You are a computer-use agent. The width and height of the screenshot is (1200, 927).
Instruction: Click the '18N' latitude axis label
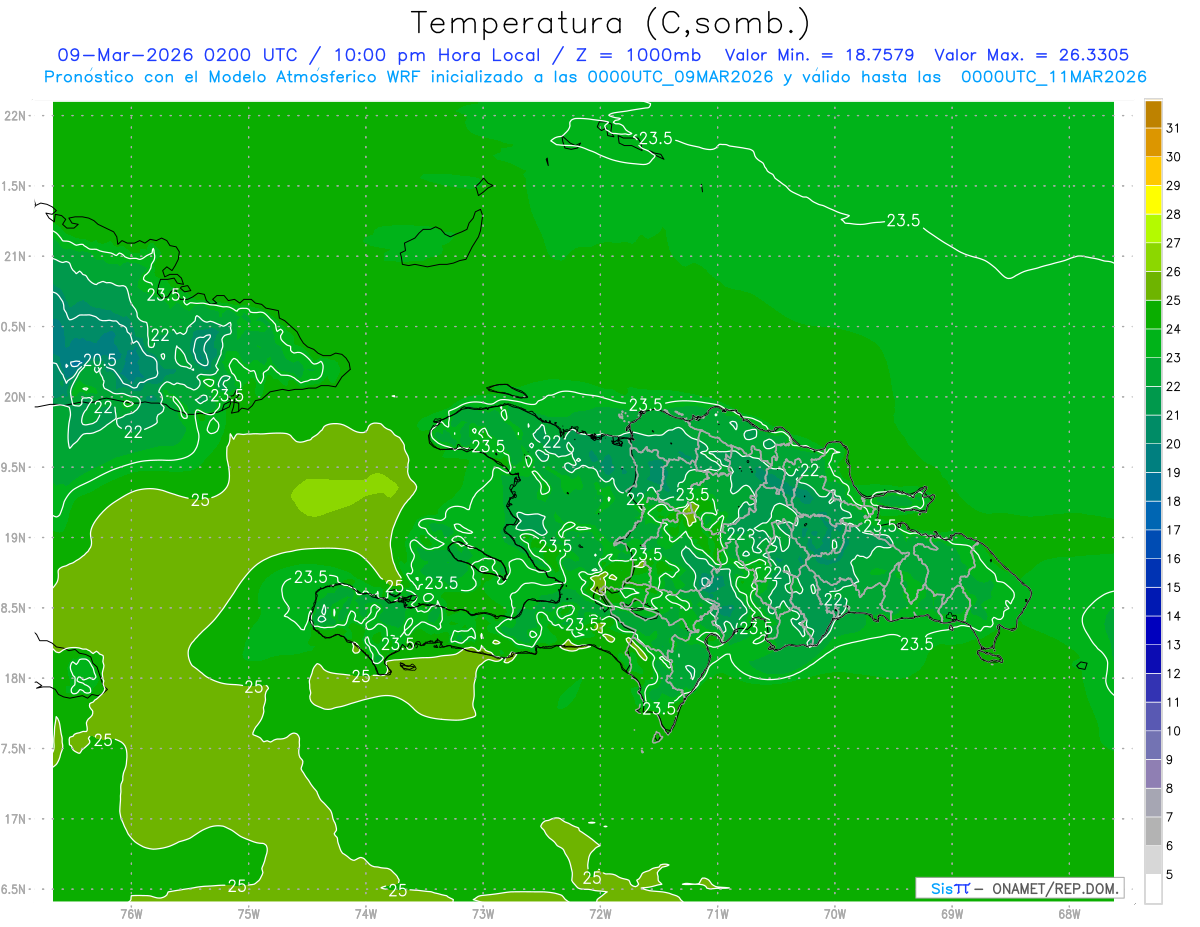pyautogui.click(x=15, y=678)
